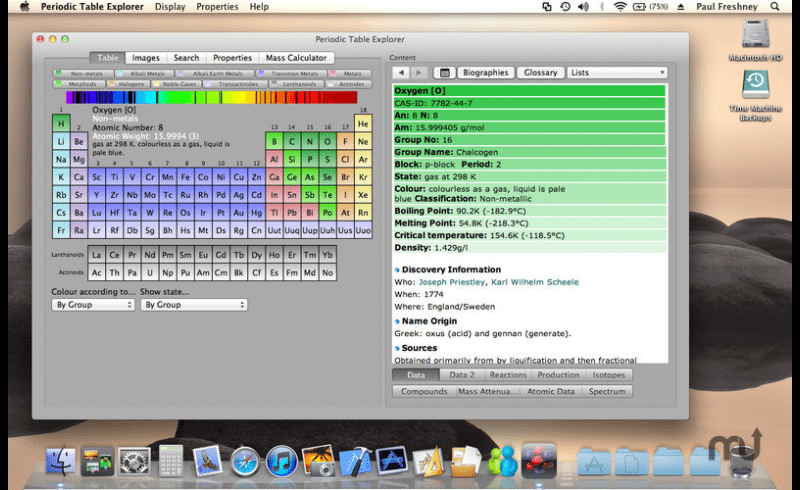Follow the Joseph Priestley link

tap(452, 282)
